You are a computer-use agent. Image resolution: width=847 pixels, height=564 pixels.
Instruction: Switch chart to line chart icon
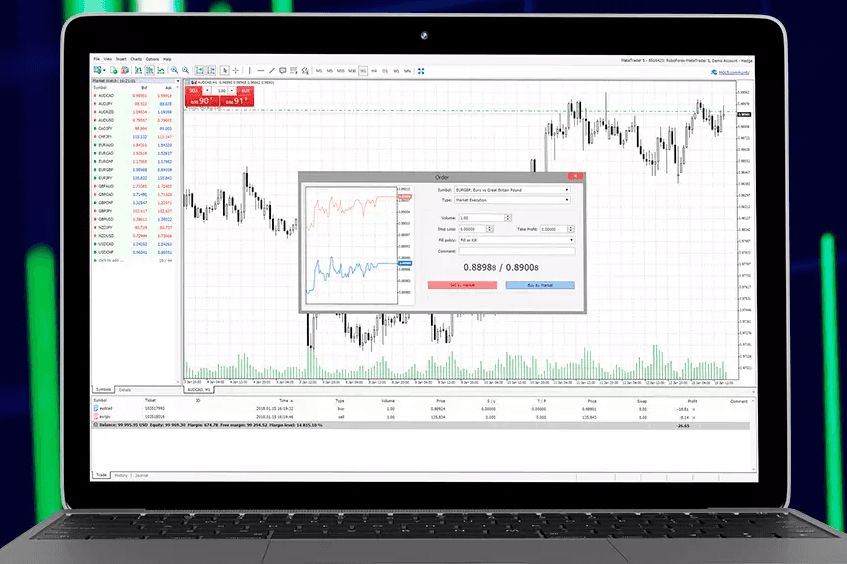161,70
